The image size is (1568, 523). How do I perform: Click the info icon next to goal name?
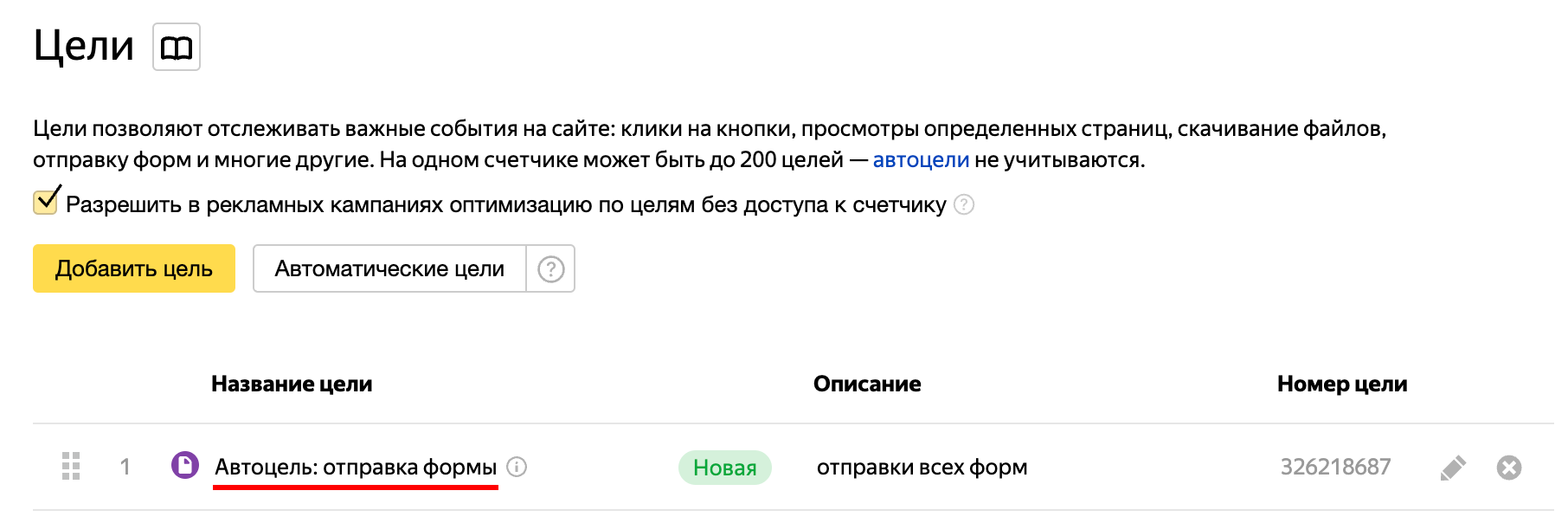point(517,468)
